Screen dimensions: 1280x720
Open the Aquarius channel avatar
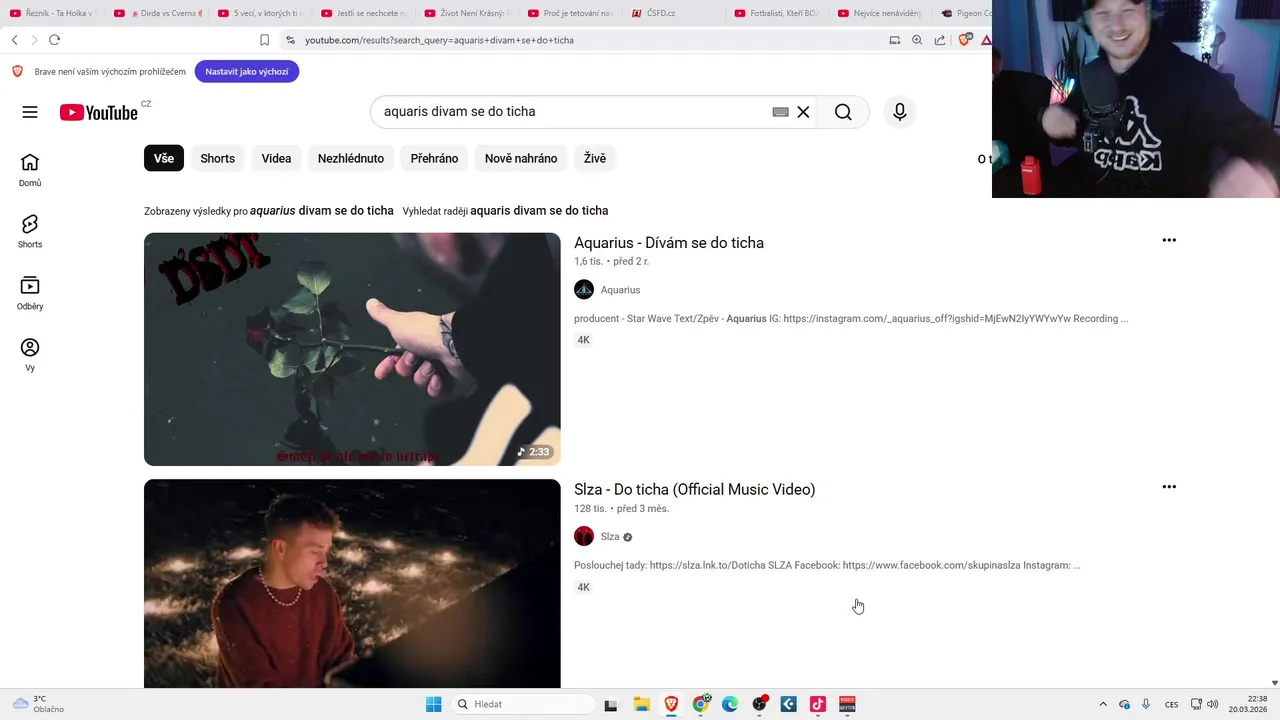tap(584, 290)
